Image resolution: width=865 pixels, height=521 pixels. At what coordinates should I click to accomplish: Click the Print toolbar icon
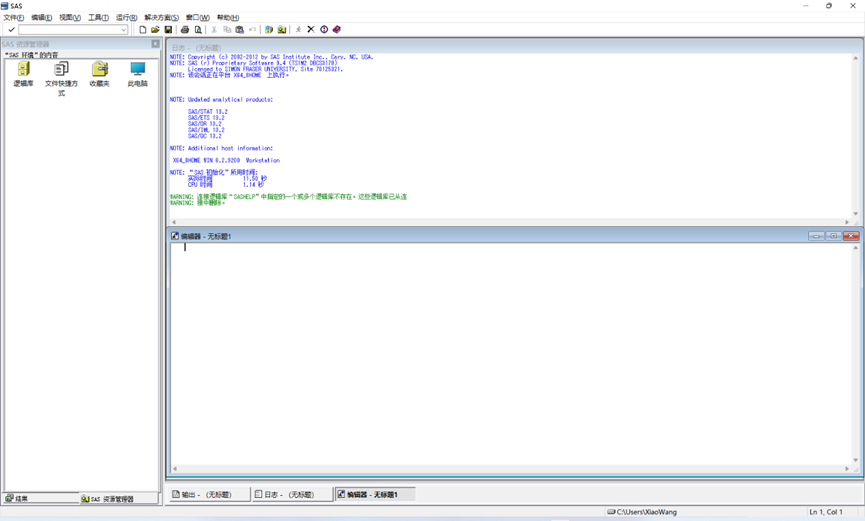(x=185, y=29)
